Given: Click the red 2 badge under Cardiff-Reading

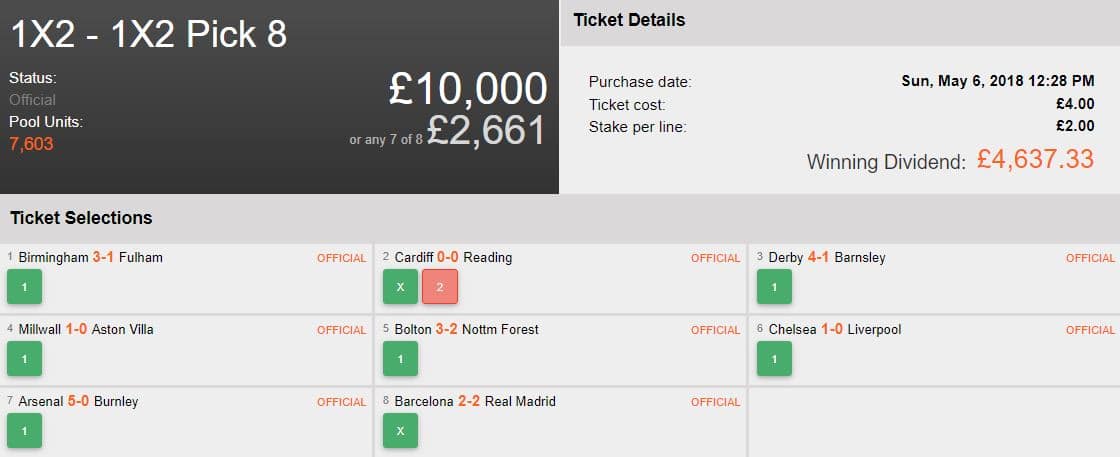Looking at the screenshot, I should (439, 287).
